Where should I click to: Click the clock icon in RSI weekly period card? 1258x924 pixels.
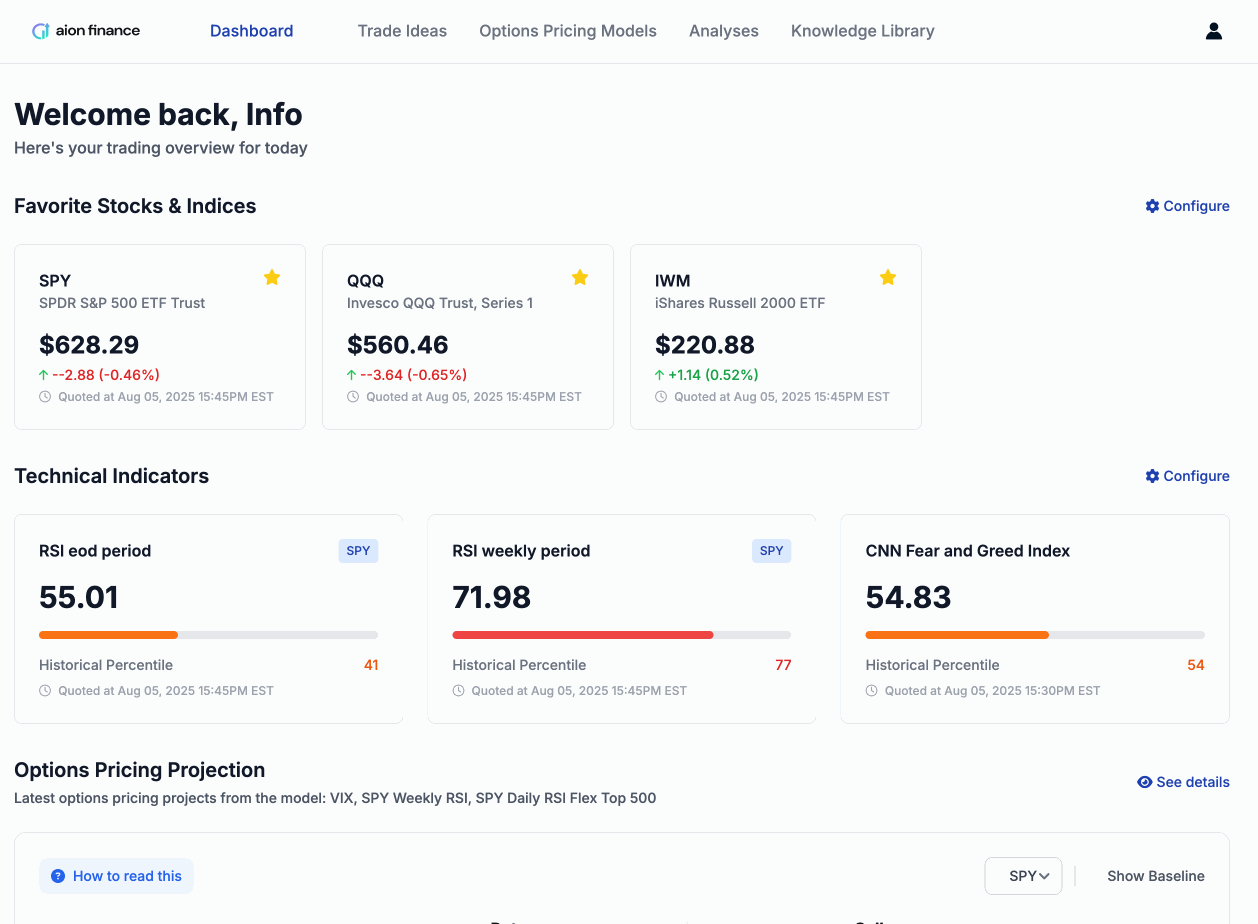[458, 691]
